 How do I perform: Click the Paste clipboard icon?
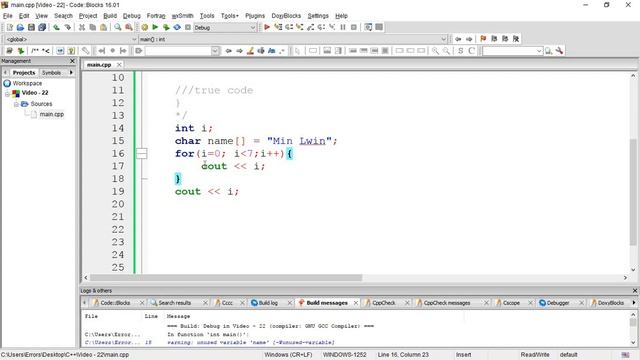(103, 27)
